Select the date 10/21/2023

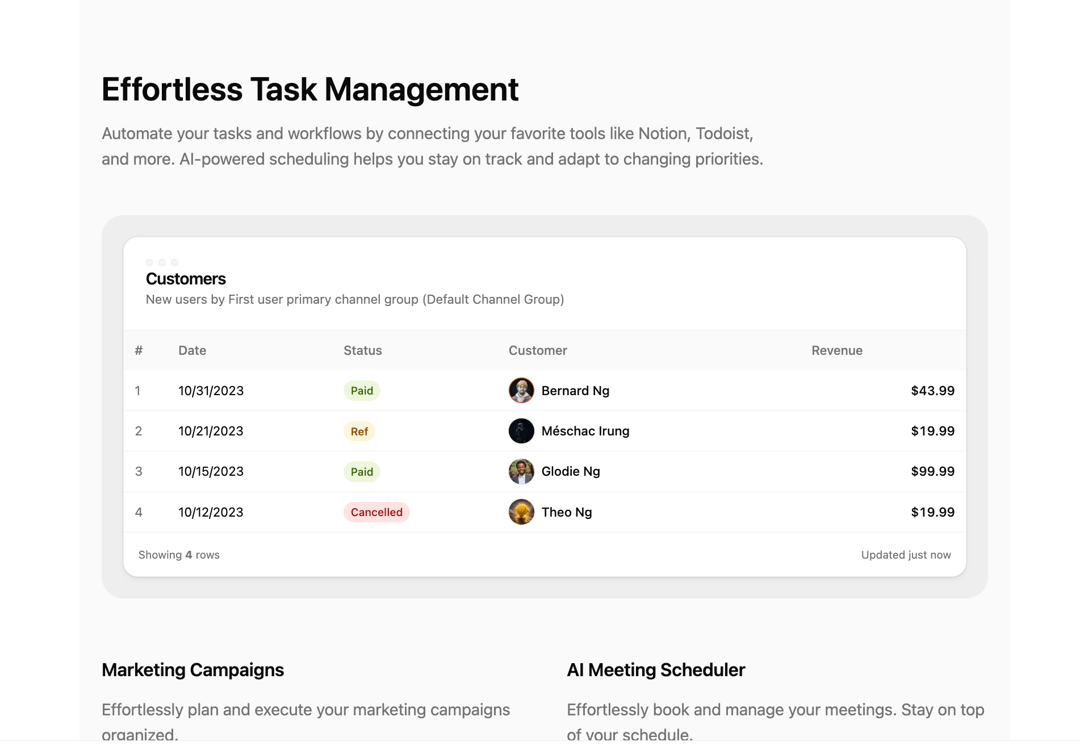[x=211, y=431]
